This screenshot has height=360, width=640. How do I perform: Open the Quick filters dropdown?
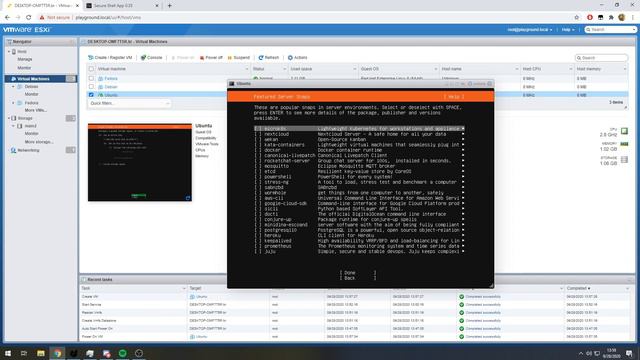click(129, 103)
